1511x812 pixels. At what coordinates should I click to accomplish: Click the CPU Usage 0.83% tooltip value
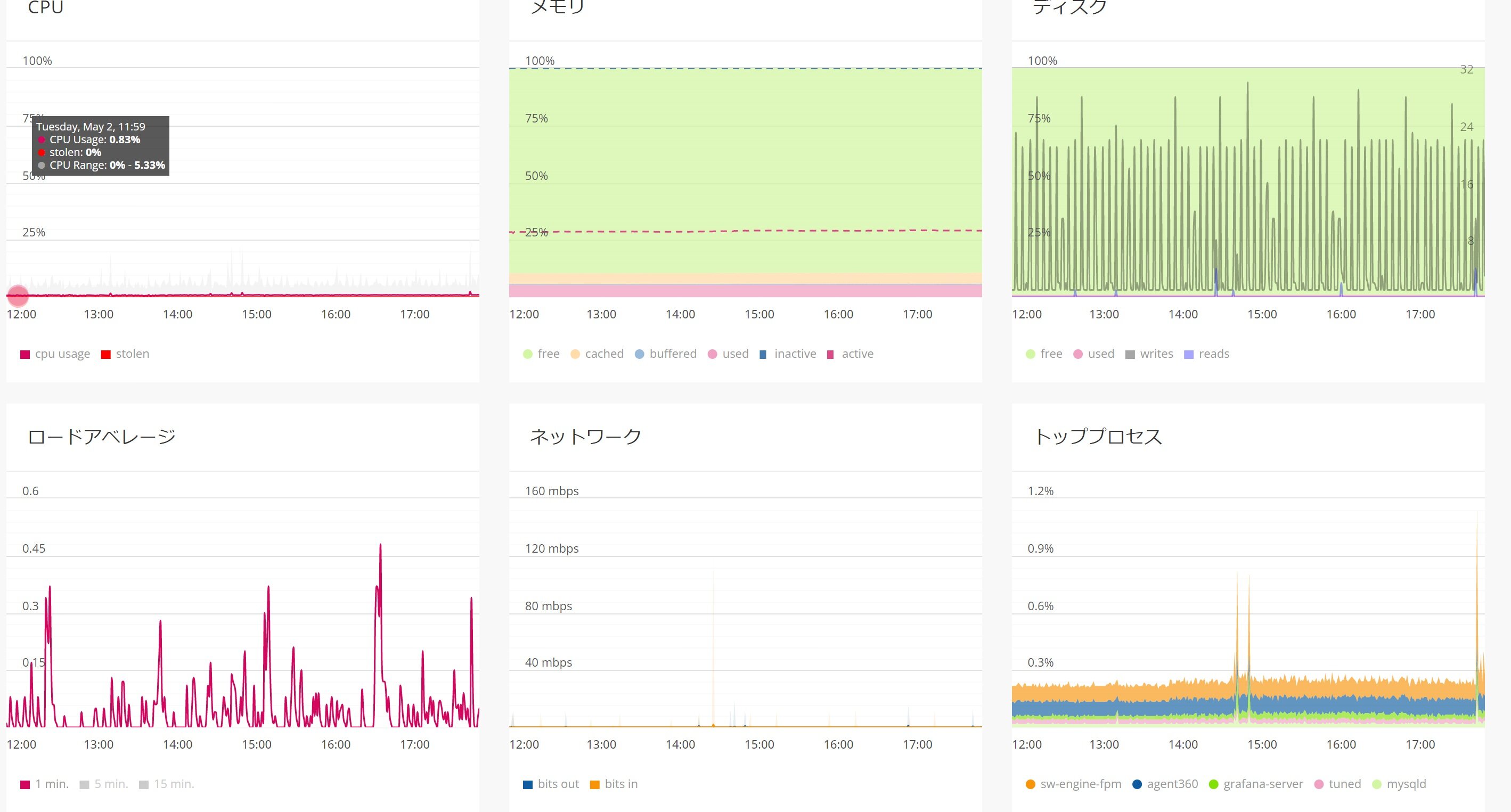pyautogui.click(x=124, y=140)
